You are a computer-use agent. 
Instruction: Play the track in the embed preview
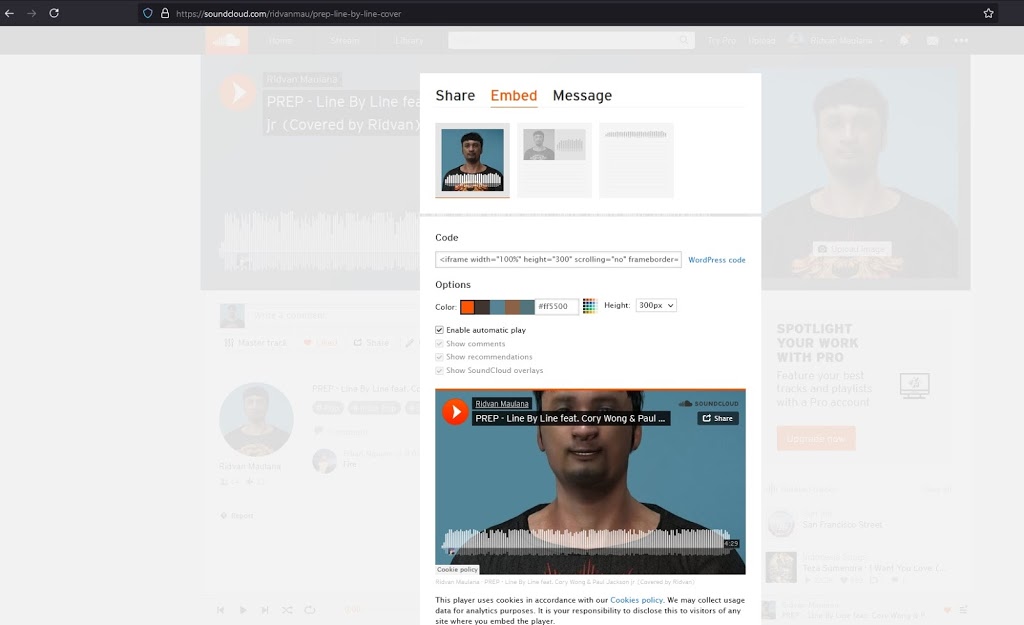(x=455, y=411)
